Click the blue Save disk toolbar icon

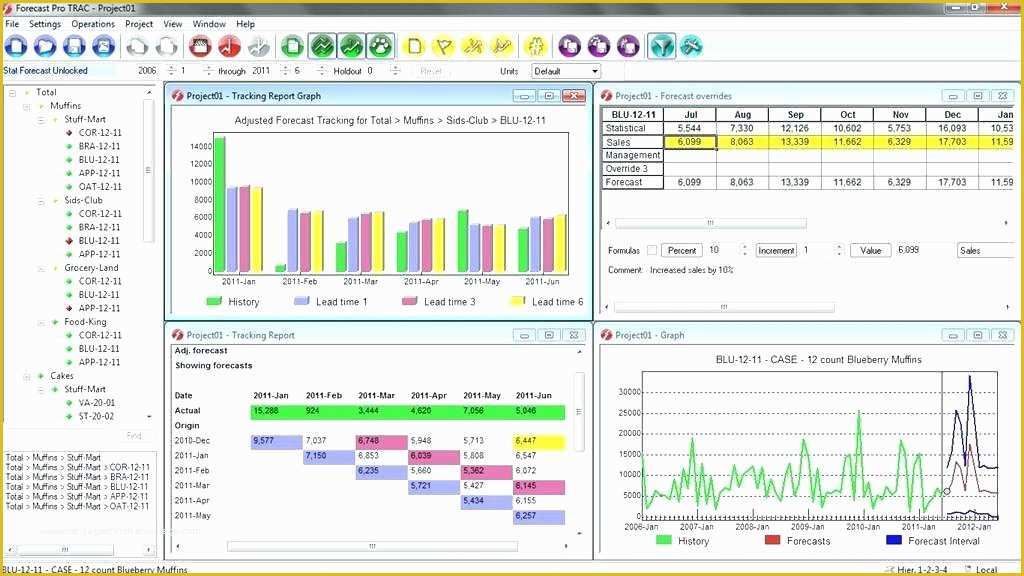[x=74, y=46]
